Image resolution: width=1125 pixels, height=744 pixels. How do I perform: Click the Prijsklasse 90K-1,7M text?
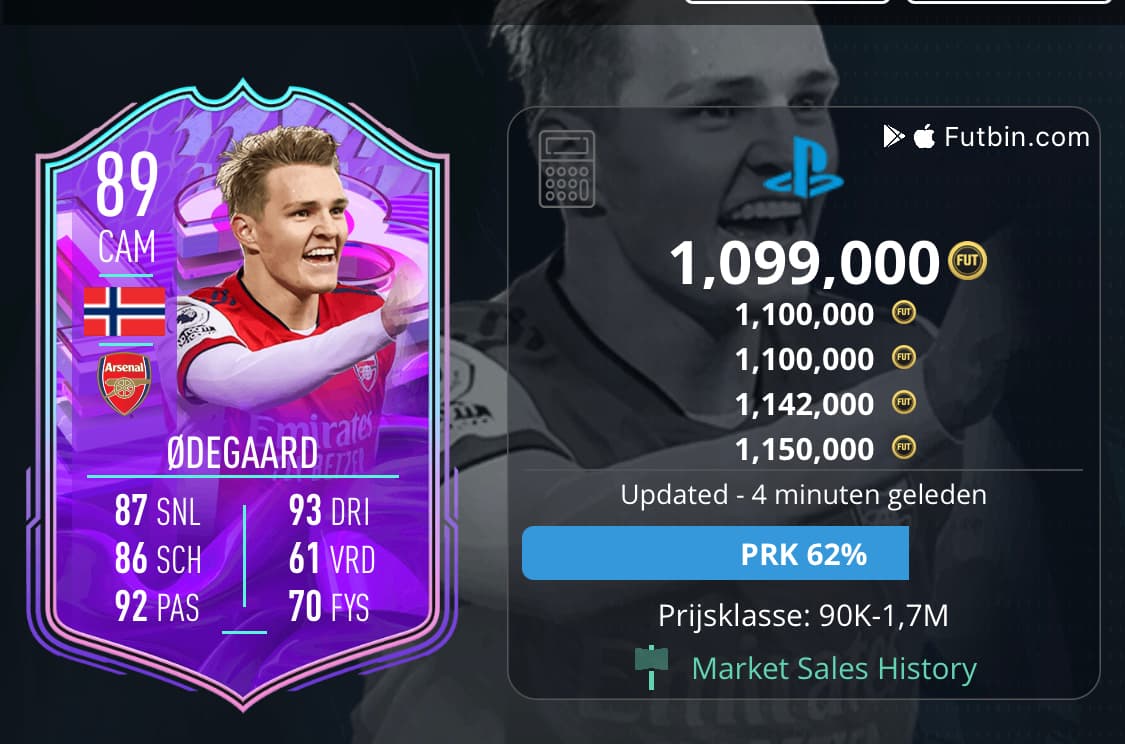(x=804, y=616)
